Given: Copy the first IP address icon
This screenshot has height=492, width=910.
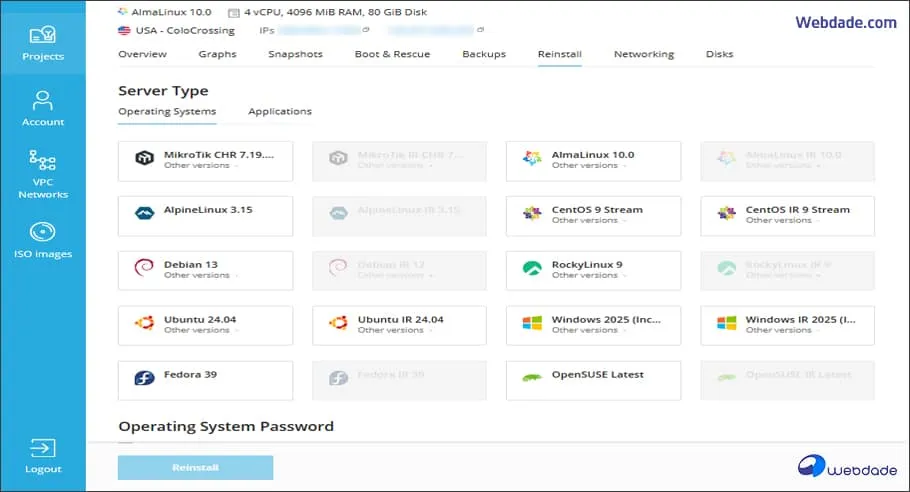Looking at the screenshot, I should 366,30.
